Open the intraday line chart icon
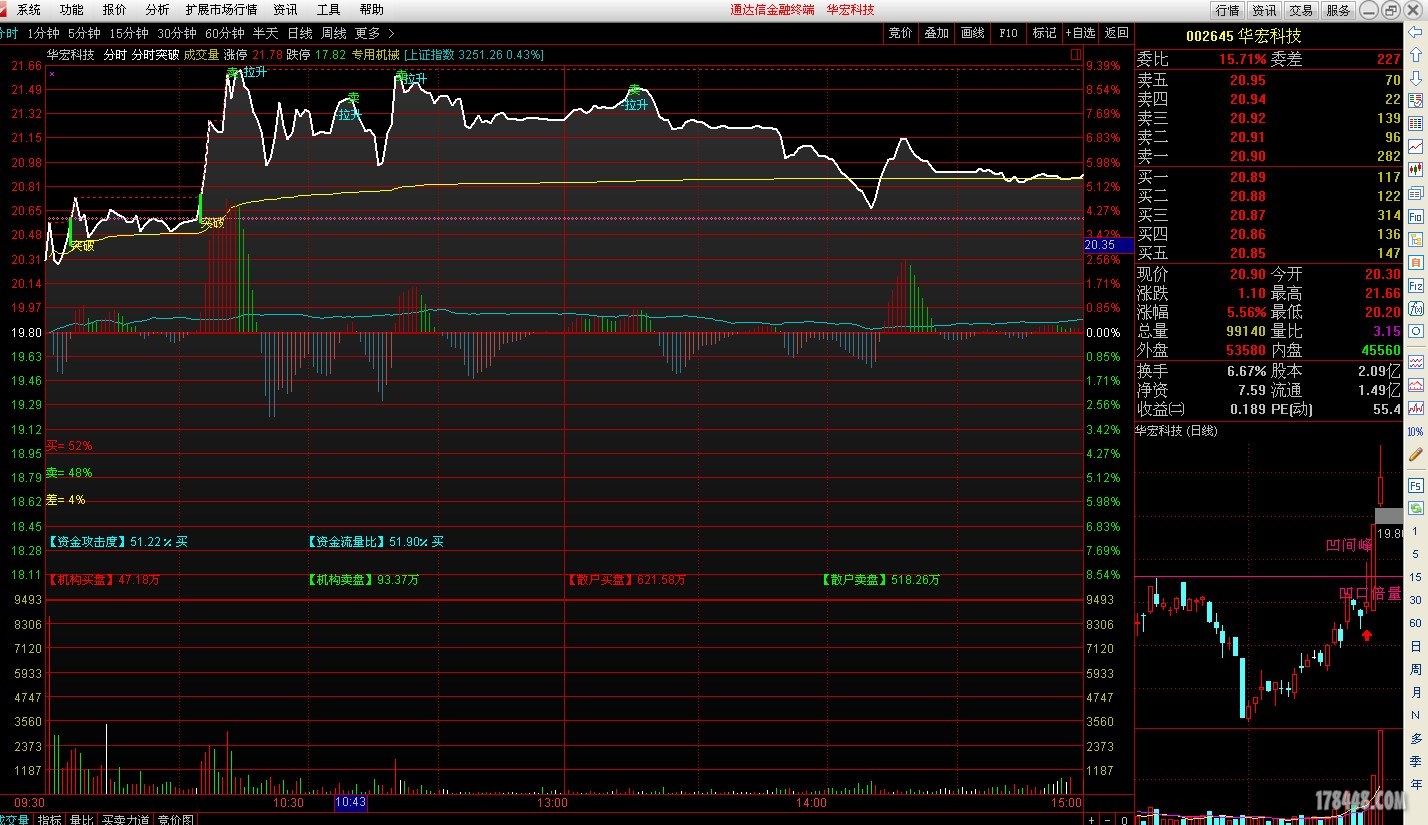The height and width of the screenshot is (825, 1428). click(x=1416, y=146)
